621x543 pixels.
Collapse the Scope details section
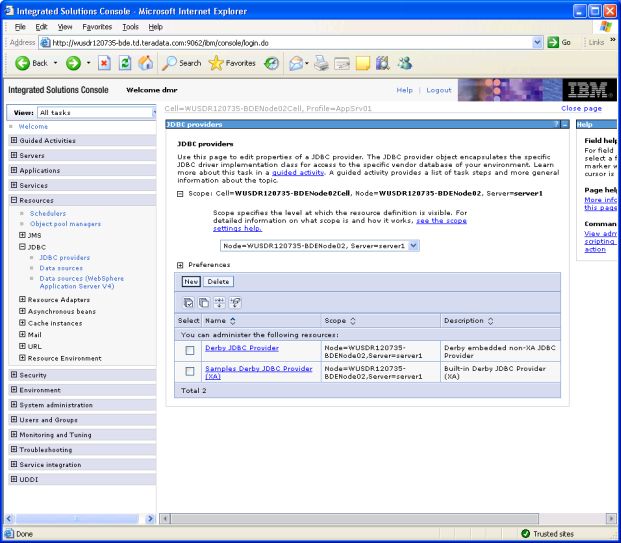[180, 194]
